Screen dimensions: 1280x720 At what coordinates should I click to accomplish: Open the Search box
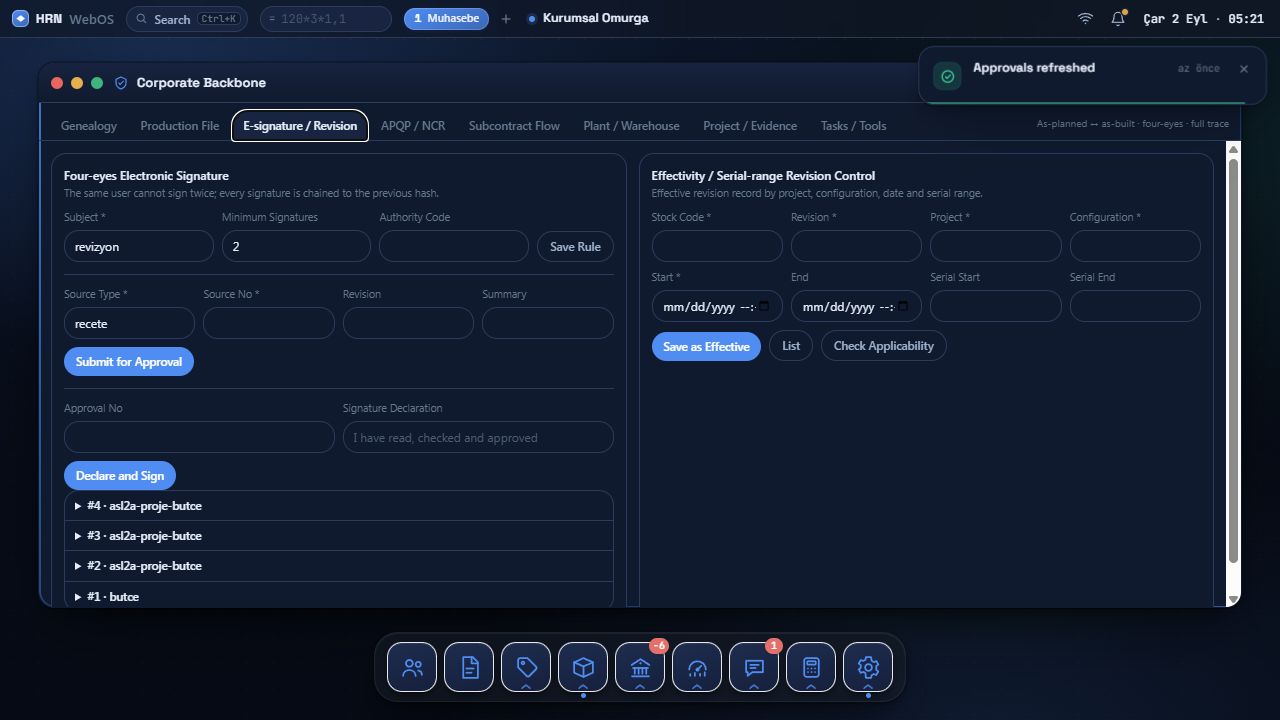pyautogui.click(x=187, y=19)
